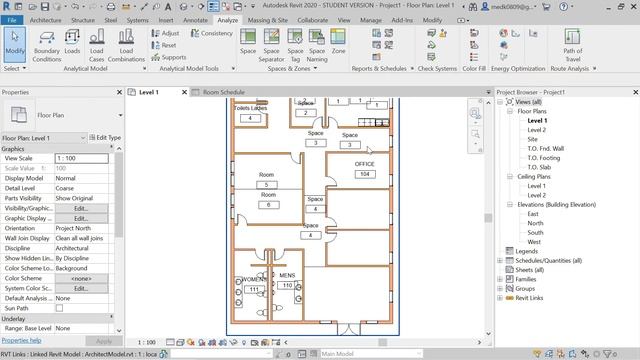Click the 1 : 100 scale in view control bar
The width and height of the screenshot is (640, 360).
click(147, 342)
